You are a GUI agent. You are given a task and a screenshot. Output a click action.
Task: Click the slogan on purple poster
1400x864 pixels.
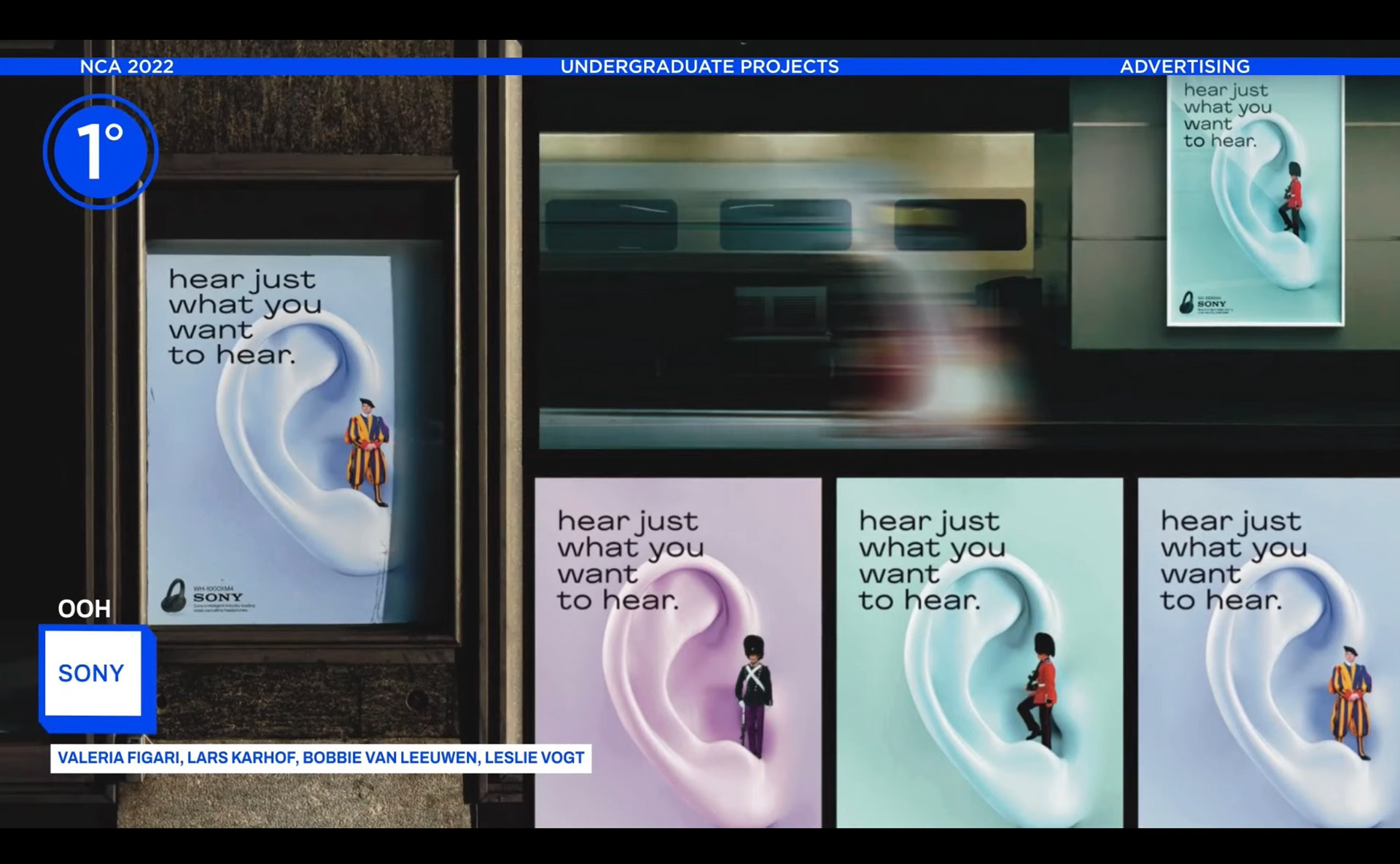tap(630, 560)
